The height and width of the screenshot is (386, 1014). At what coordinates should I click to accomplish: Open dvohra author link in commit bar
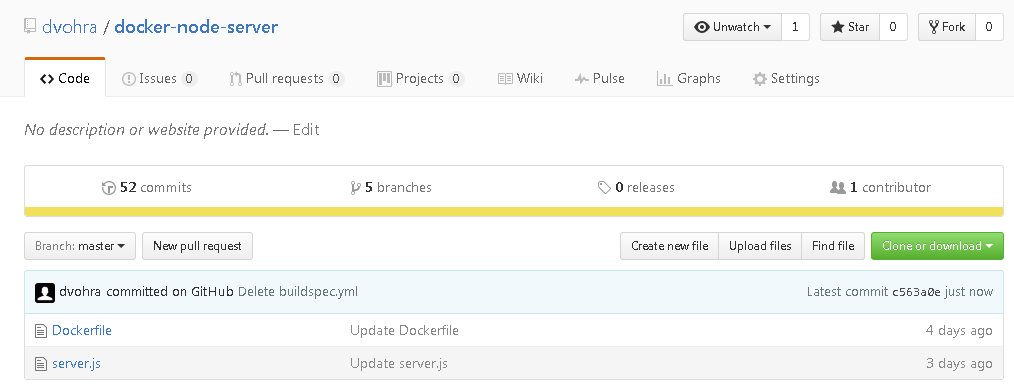point(81,292)
